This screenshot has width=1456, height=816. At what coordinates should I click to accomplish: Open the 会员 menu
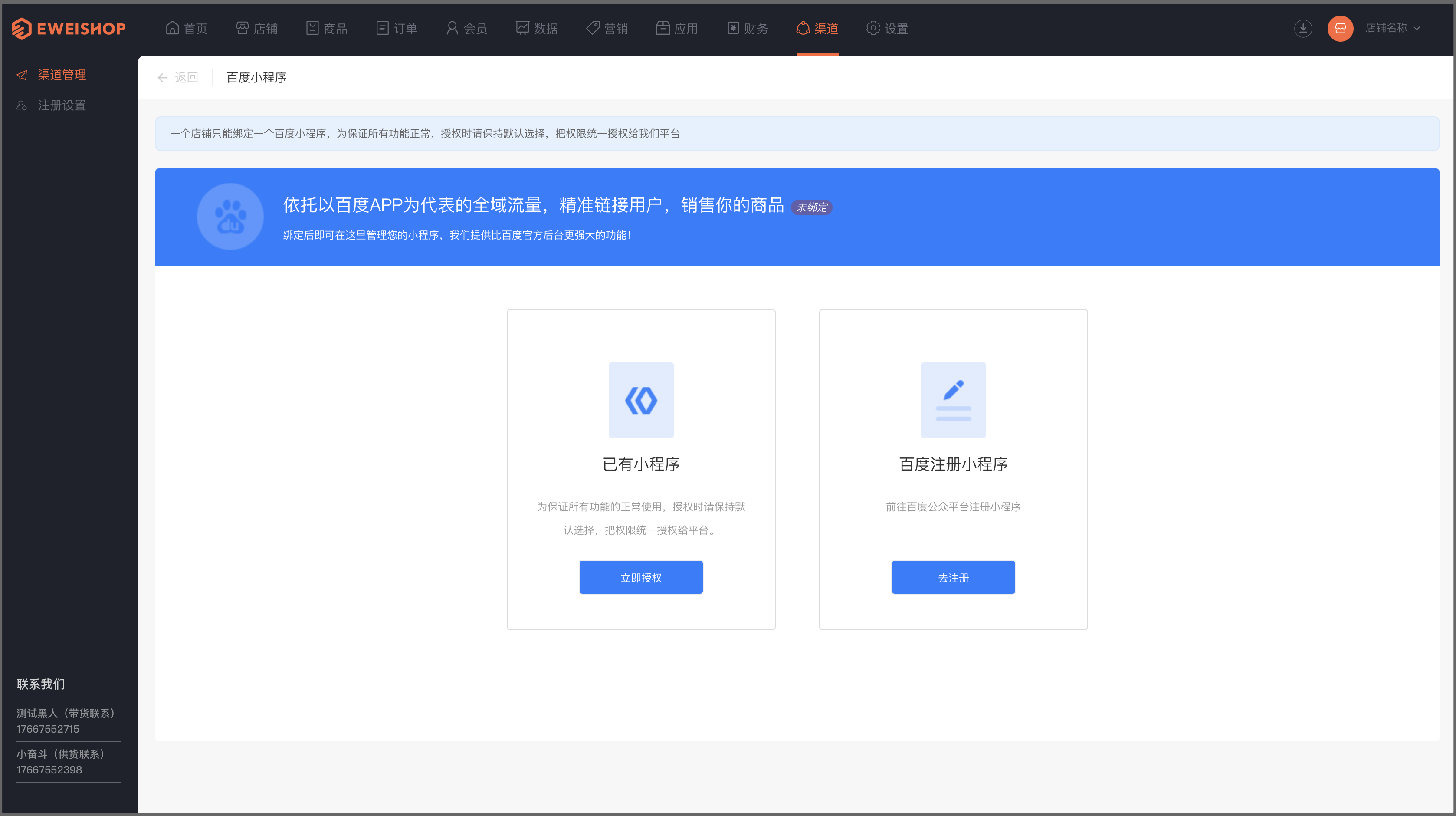(x=467, y=28)
